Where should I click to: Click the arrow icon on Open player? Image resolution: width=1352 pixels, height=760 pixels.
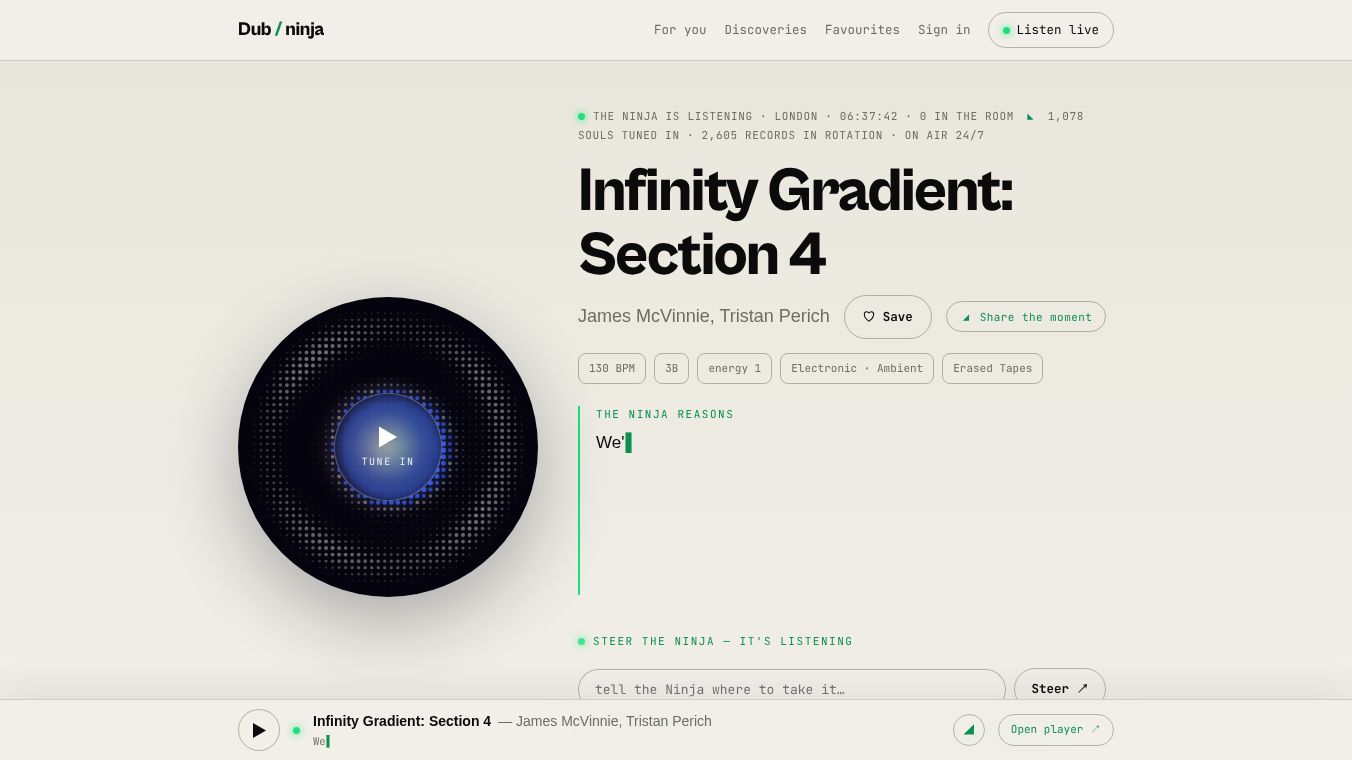(1095, 729)
